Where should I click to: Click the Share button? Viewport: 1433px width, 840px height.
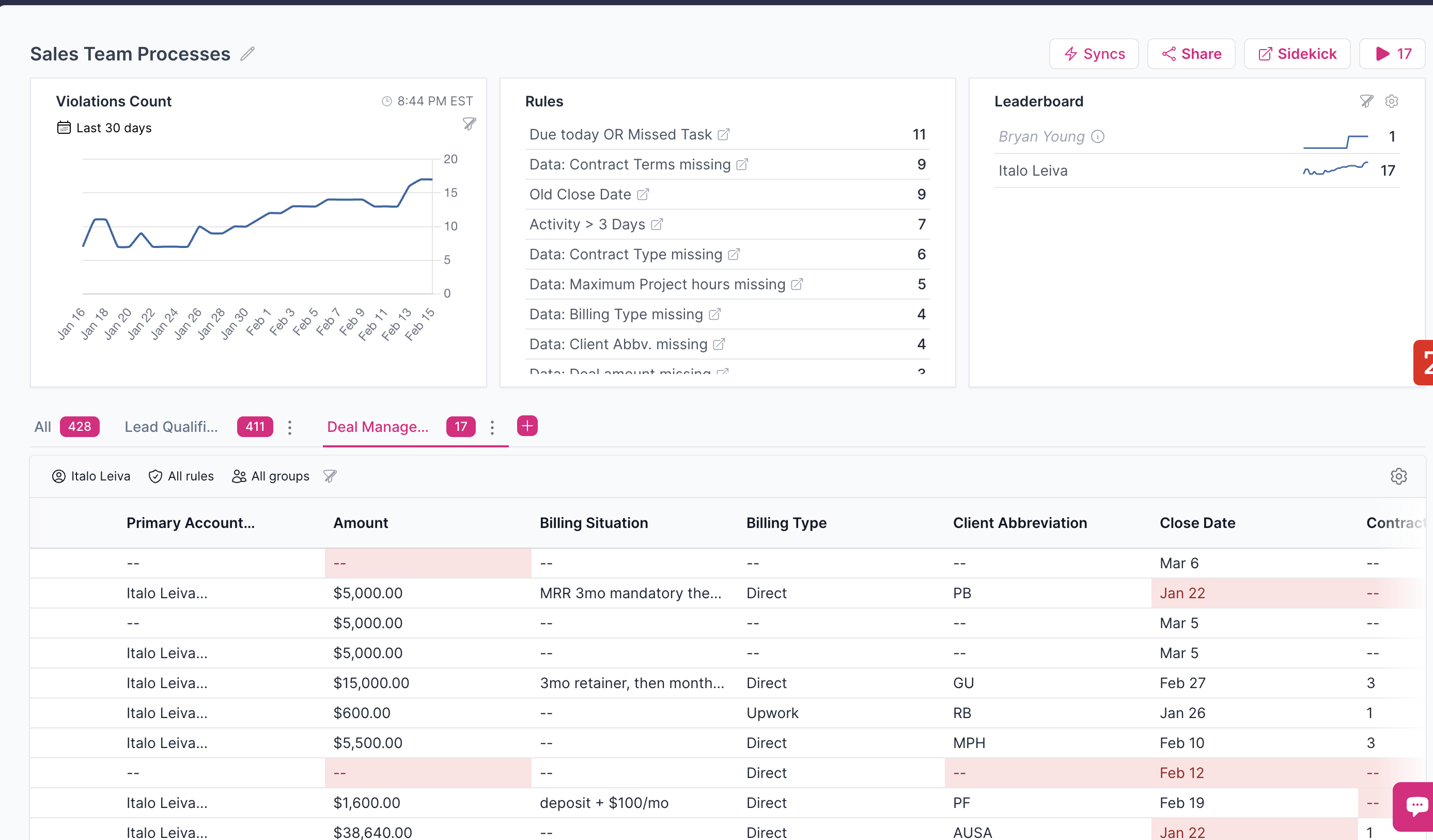click(x=1191, y=54)
